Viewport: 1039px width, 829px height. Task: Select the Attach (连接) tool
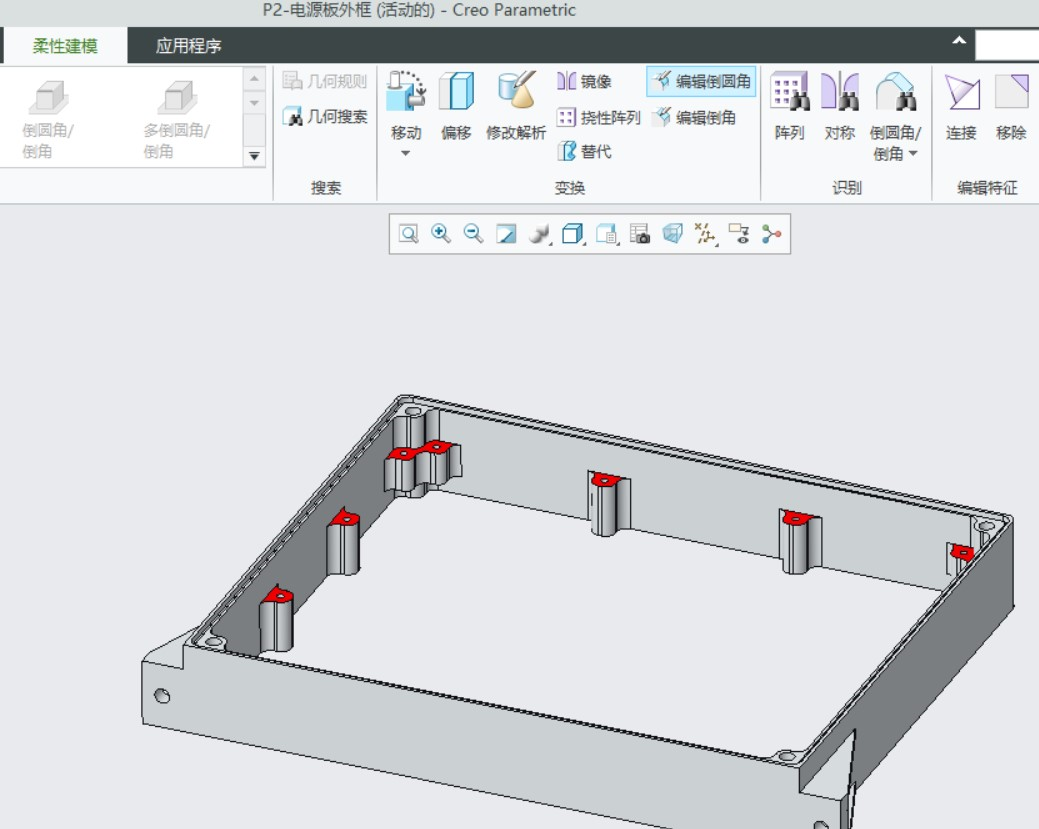[961, 105]
